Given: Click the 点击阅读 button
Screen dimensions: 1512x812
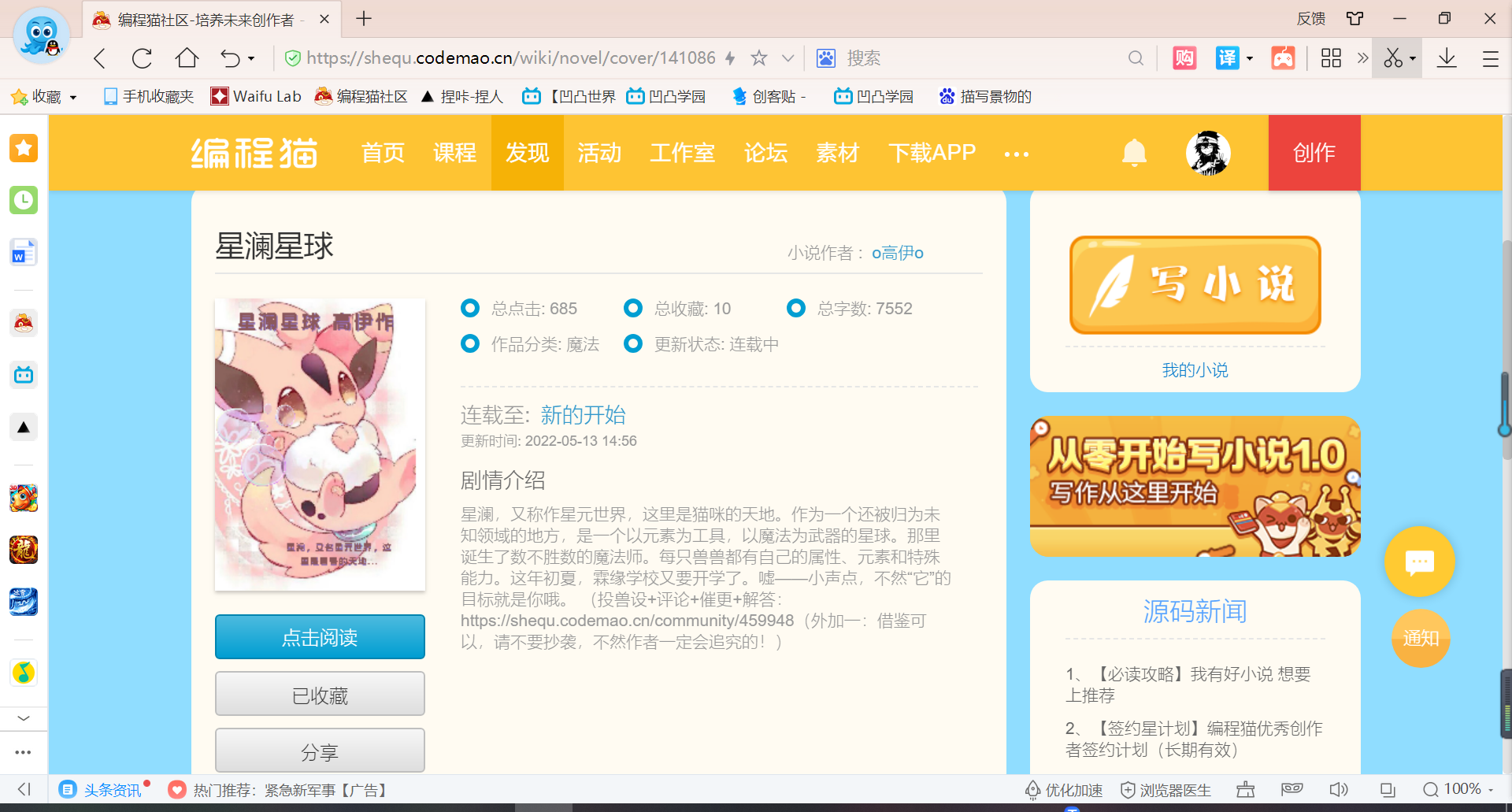Looking at the screenshot, I should (320, 637).
